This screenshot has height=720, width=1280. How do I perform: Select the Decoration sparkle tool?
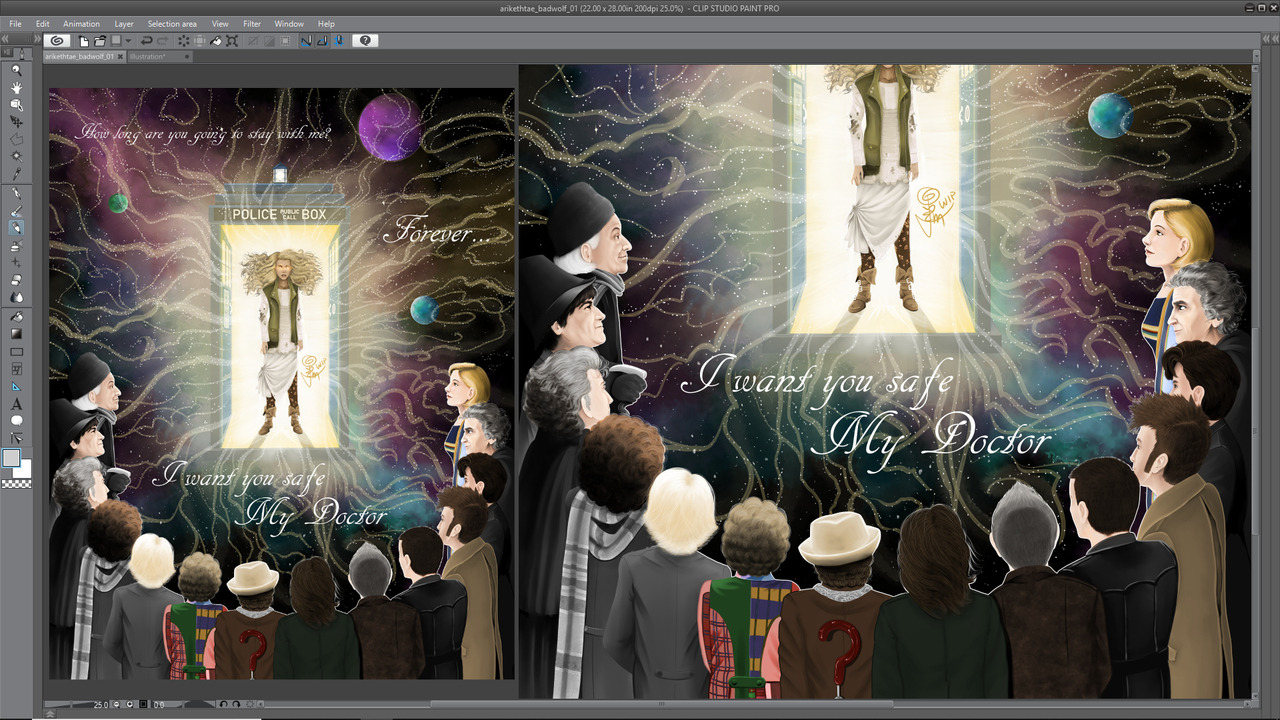point(16,262)
